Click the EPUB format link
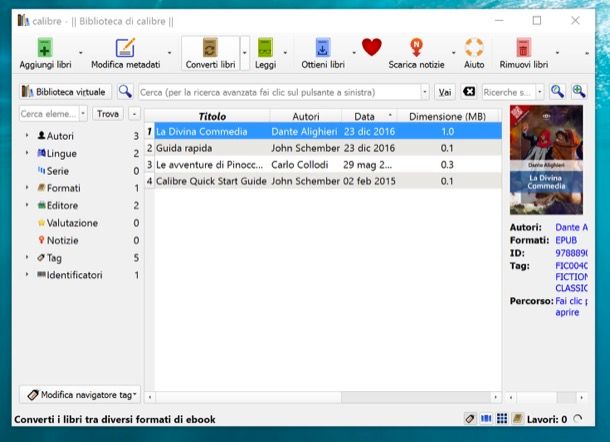 pos(566,240)
